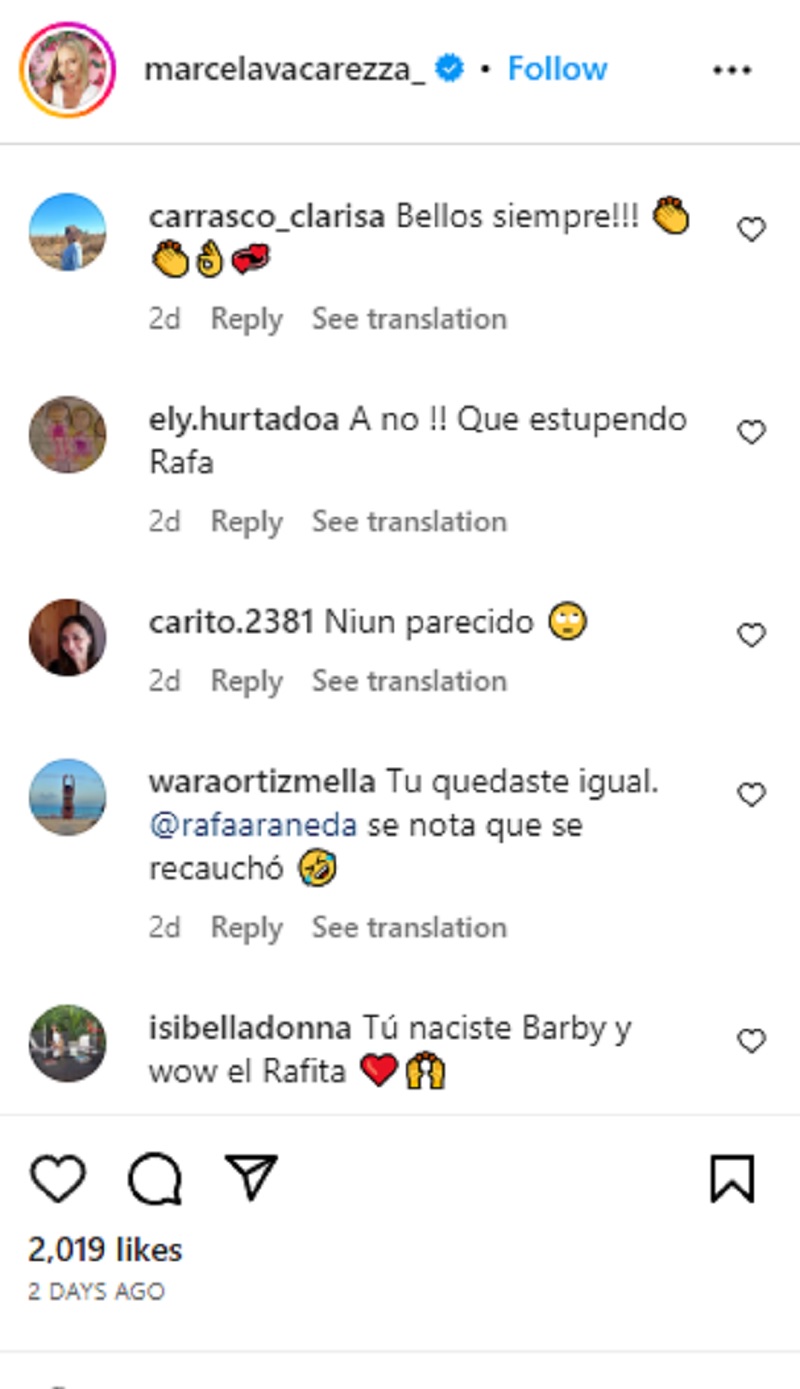The height and width of the screenshot is (1389, 800).
Task: Reply to waraortizmella's comment
Action: tap(246, 927)
